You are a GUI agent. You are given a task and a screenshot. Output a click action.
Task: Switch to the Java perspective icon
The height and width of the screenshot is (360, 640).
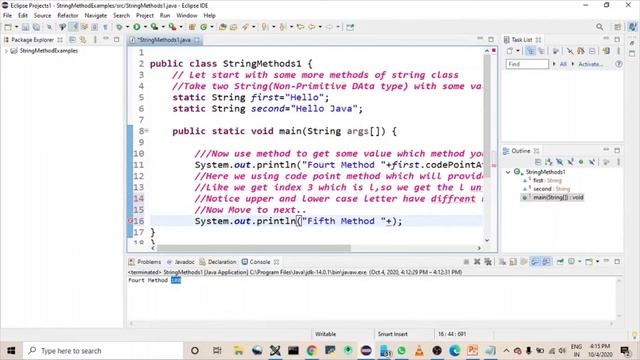point(632,27)
